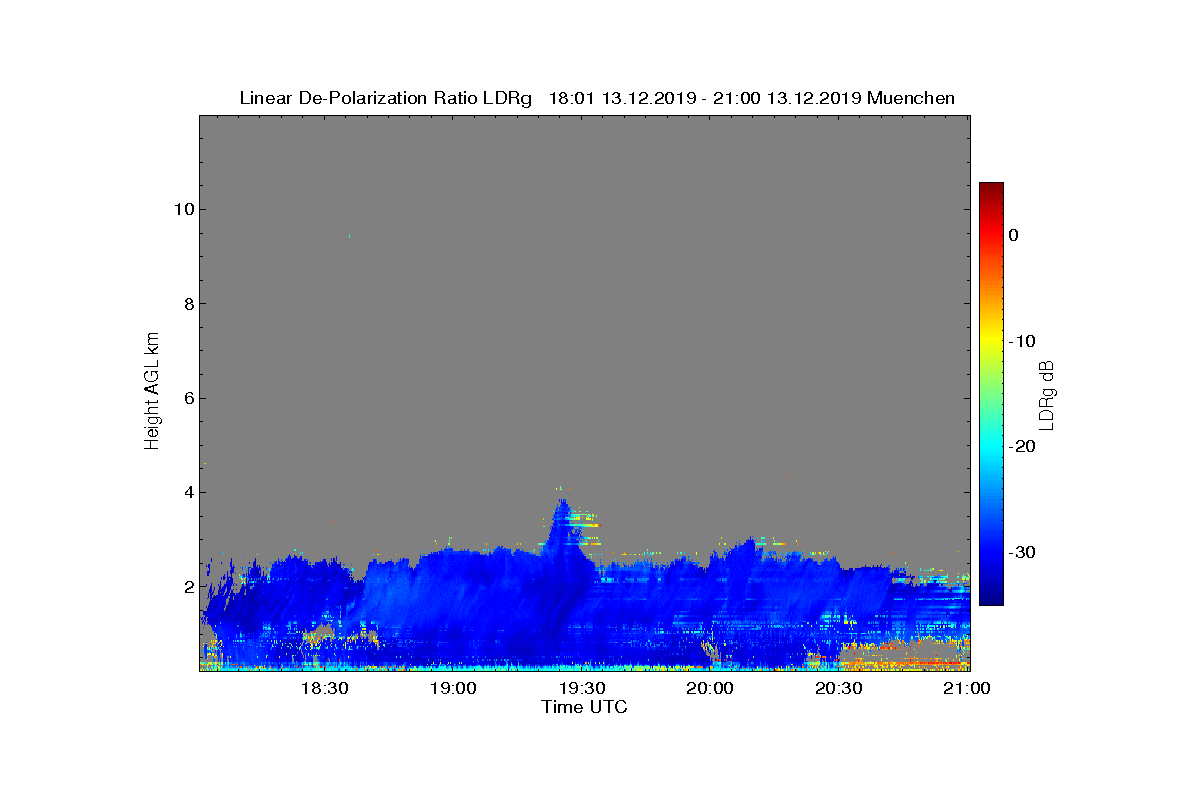Click the time tick label "18:30"
Screen dimensions: 1200x800
pos(325,688)
